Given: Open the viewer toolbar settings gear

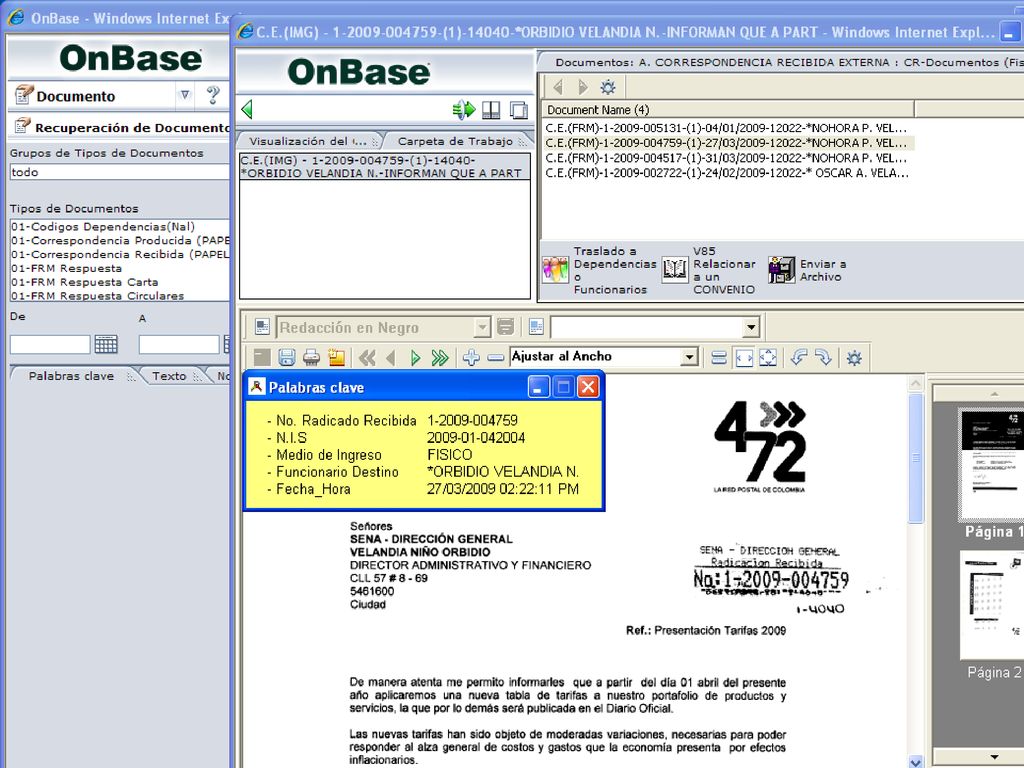Looking at the screenshot, I should tap(854, 357).
